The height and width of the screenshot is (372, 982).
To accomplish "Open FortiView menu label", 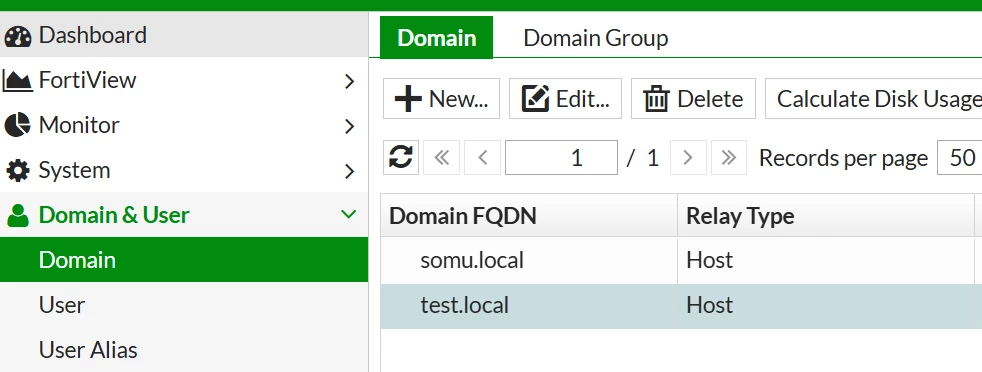I will (87, 80).
